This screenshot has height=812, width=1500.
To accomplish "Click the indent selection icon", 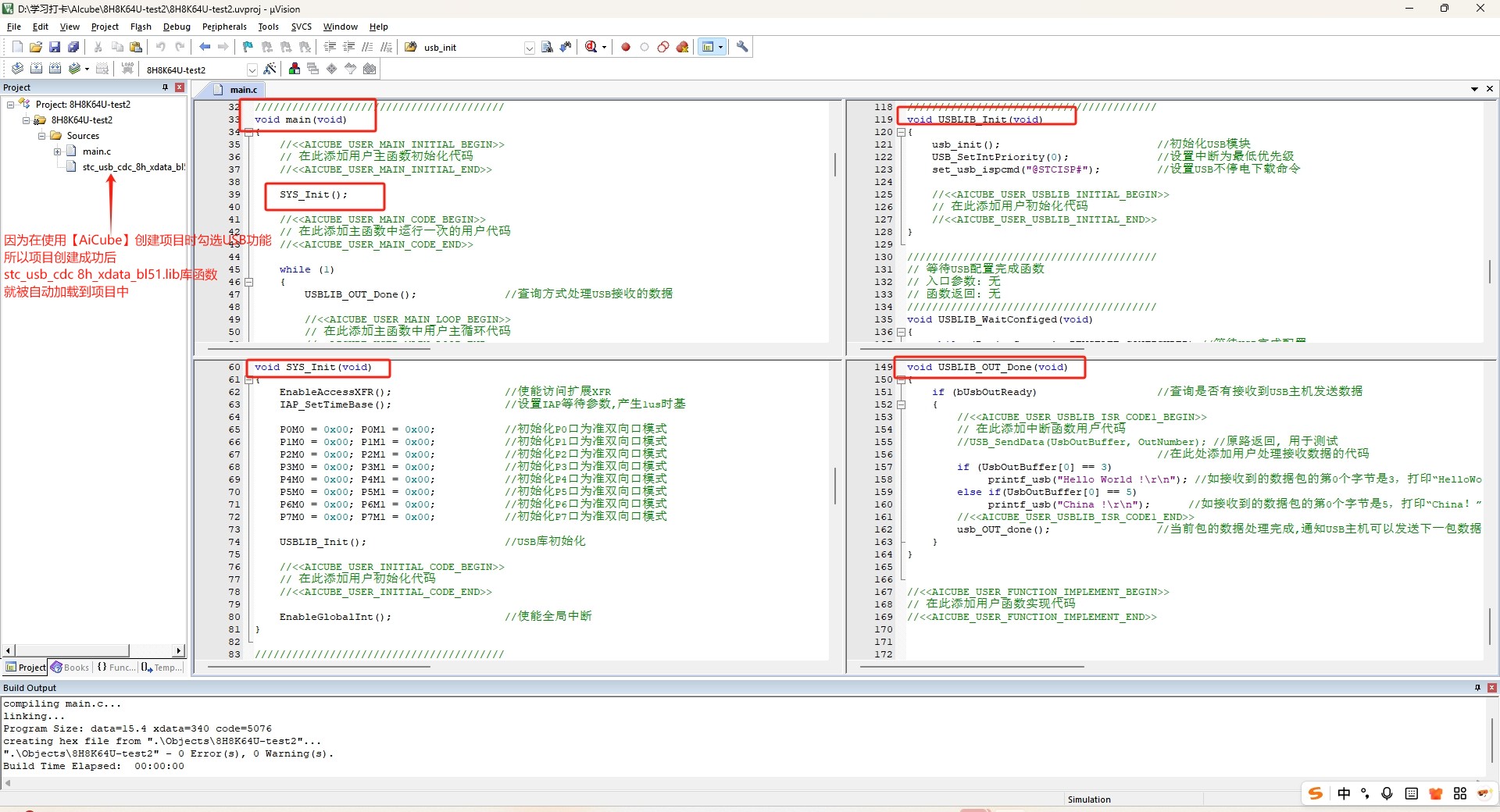I will click(x=330, y=47).
